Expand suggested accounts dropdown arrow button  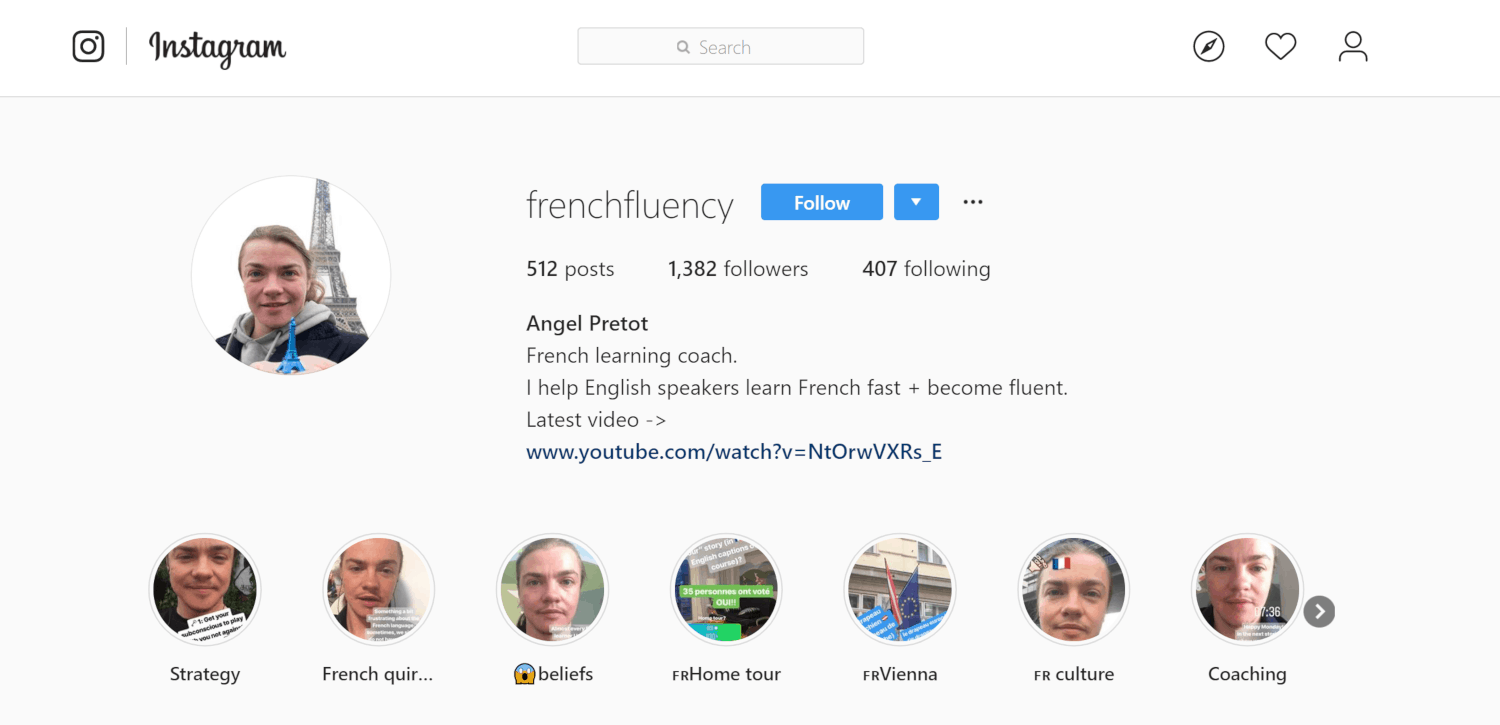[916, 202]
